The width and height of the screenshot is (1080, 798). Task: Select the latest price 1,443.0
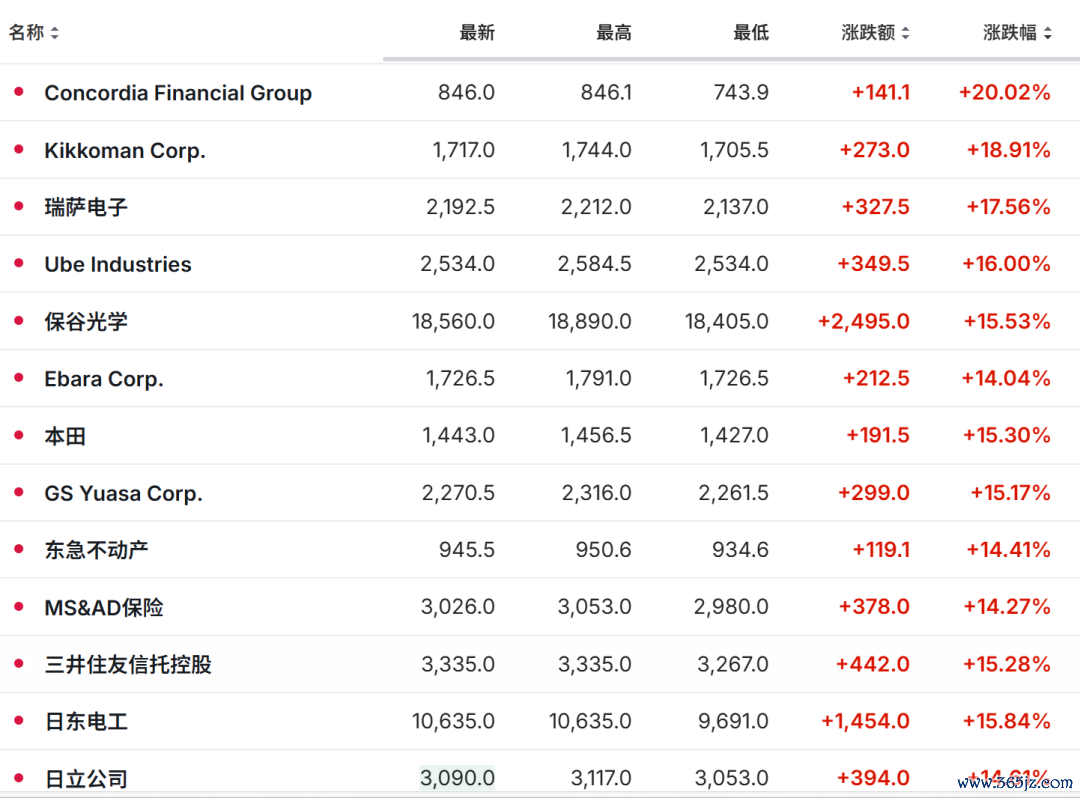(x=458, y=435)
